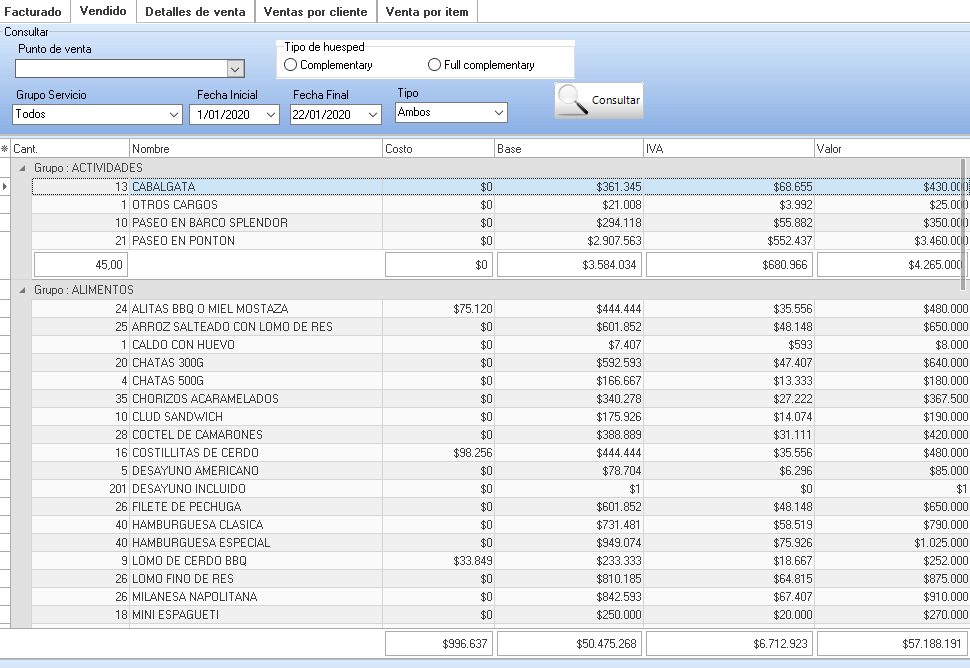The height and width of the screenshot is (668, 970).
Task: Expand the Tipo dropdown showing Ambos
Action: (499, 113)
